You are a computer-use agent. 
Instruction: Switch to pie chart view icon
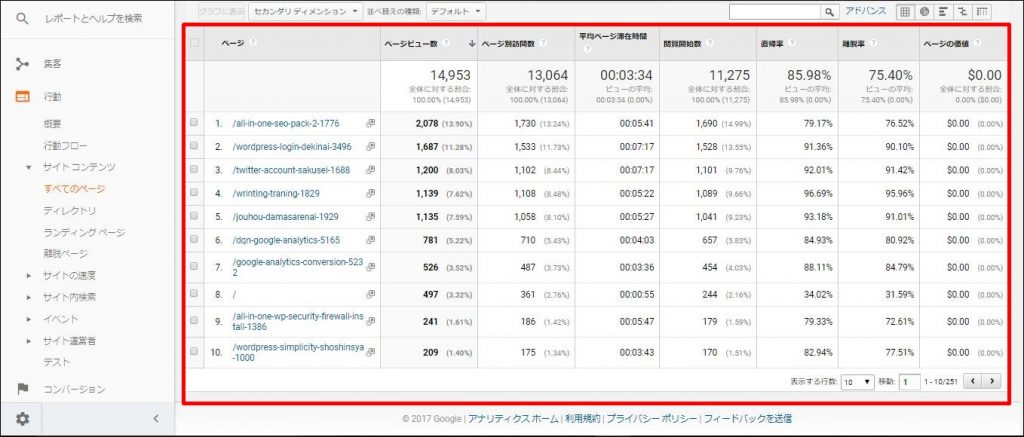(924, 12)
